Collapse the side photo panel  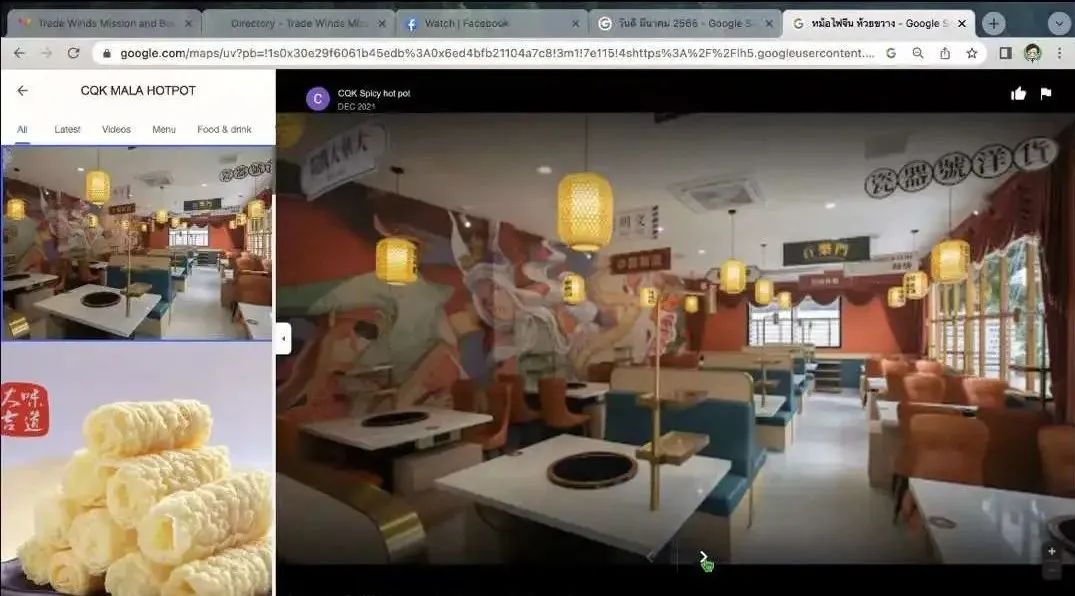(284, 338)
